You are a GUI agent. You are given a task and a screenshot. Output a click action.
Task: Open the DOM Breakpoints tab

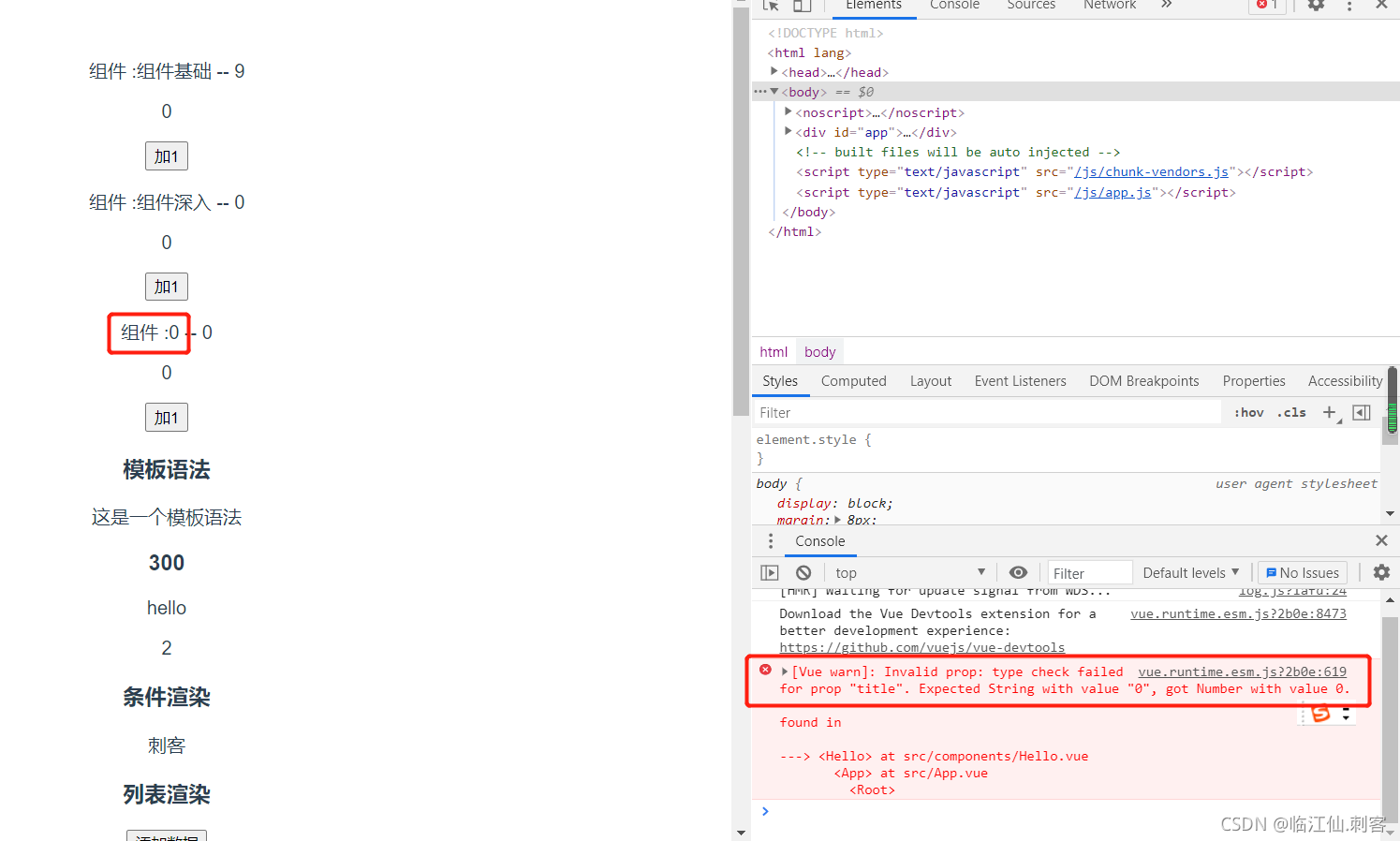1143,381
